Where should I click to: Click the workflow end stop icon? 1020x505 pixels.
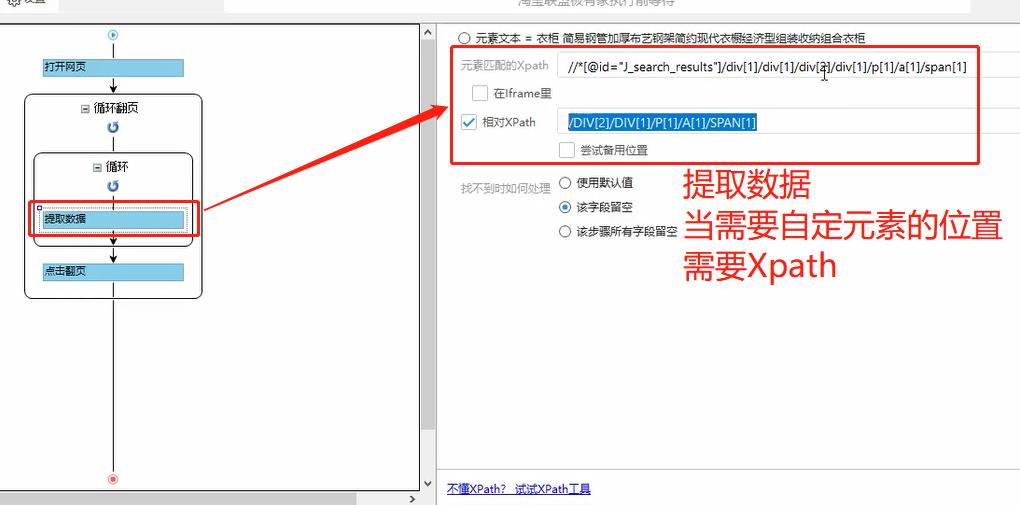click(113, 479)
